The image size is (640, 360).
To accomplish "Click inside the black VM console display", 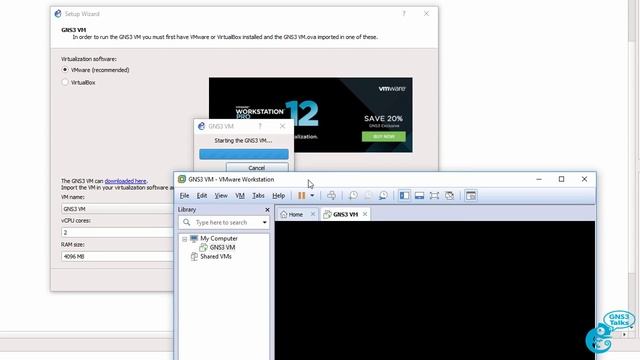I will (435, 290).
